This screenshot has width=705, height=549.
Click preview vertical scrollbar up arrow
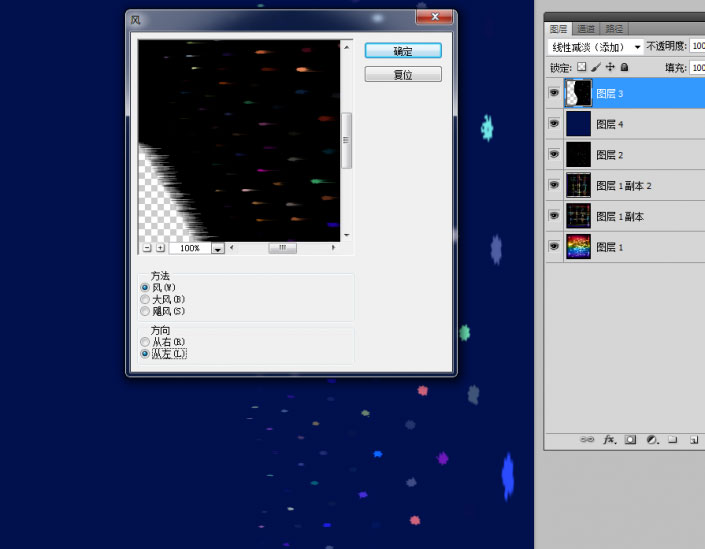point(347,47)
